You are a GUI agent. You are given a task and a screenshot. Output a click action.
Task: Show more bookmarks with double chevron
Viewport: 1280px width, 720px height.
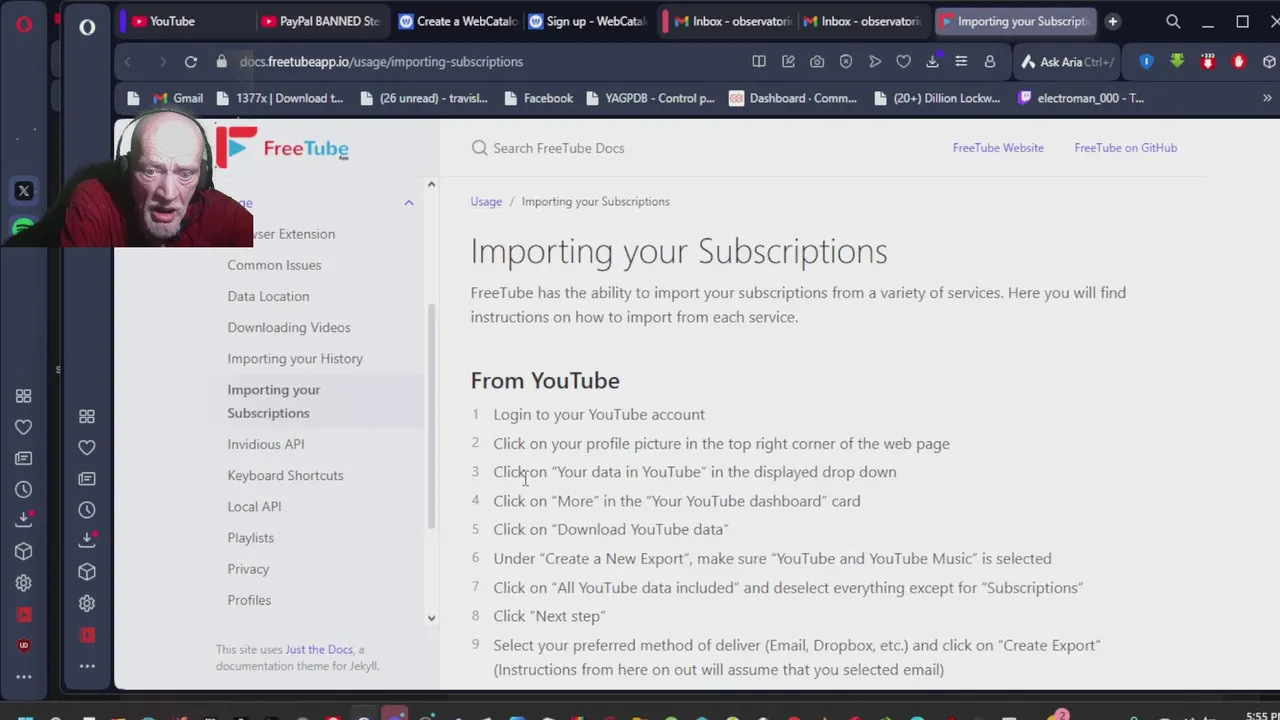(1267, 98)
